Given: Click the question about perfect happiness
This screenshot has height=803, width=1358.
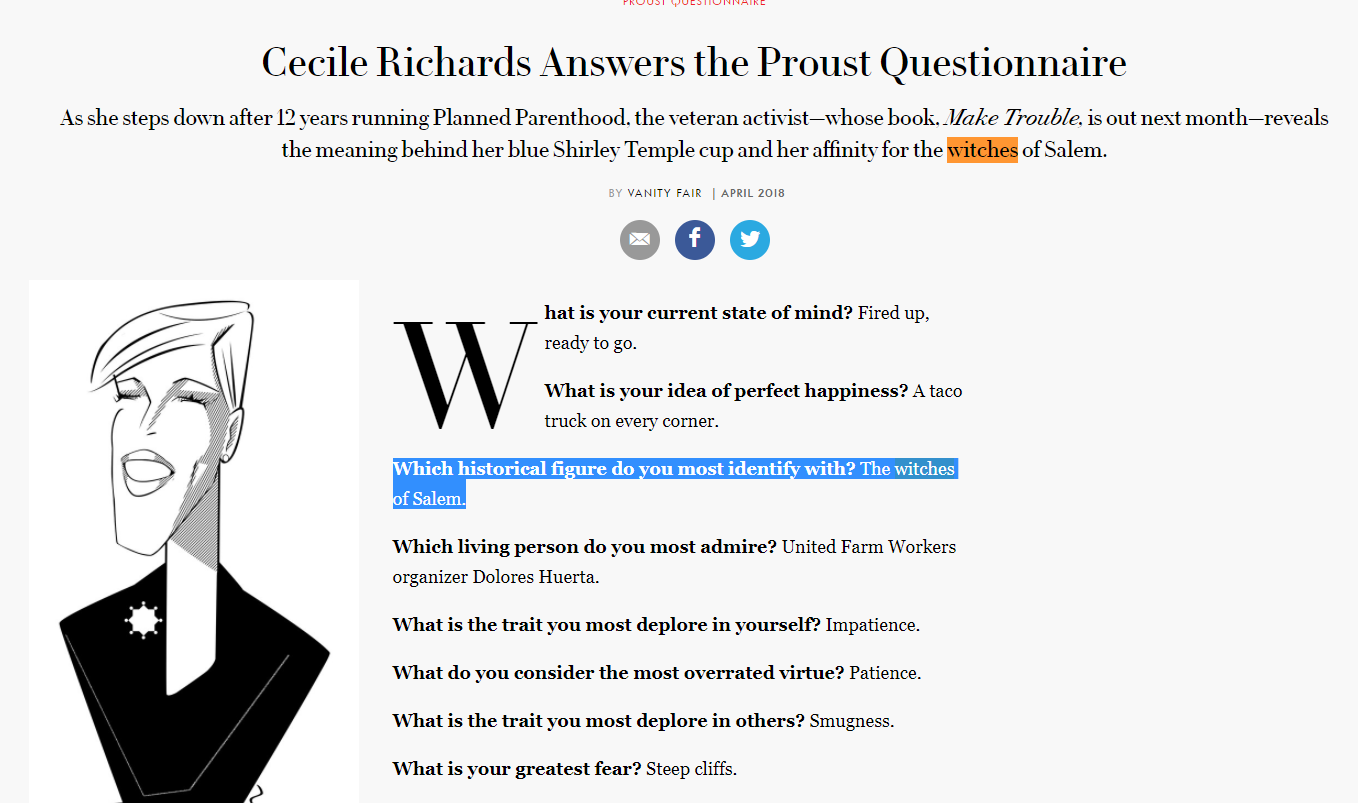Looking at the screenshot, I should [726, 391].
